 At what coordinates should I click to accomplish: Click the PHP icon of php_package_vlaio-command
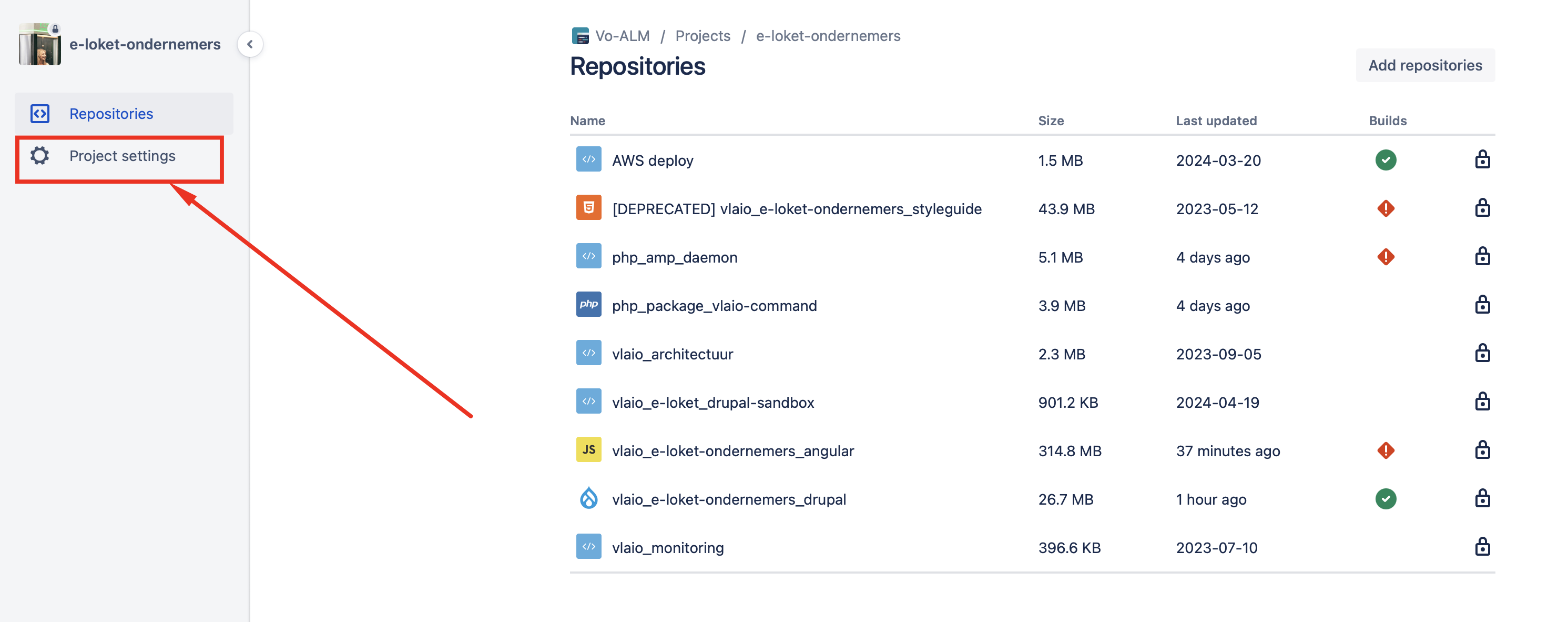pyautogui.click(x=588, y=305)
